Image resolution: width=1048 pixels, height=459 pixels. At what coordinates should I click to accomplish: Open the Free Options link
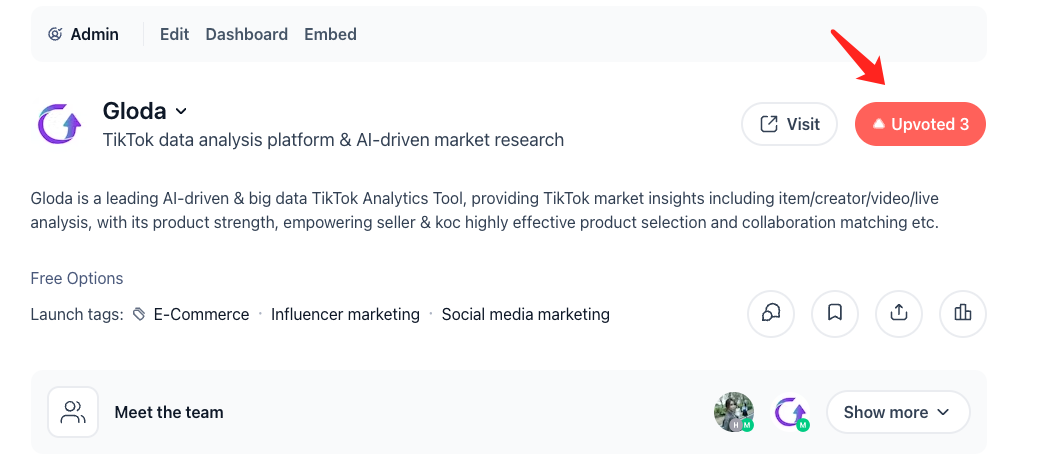[77, 279]
